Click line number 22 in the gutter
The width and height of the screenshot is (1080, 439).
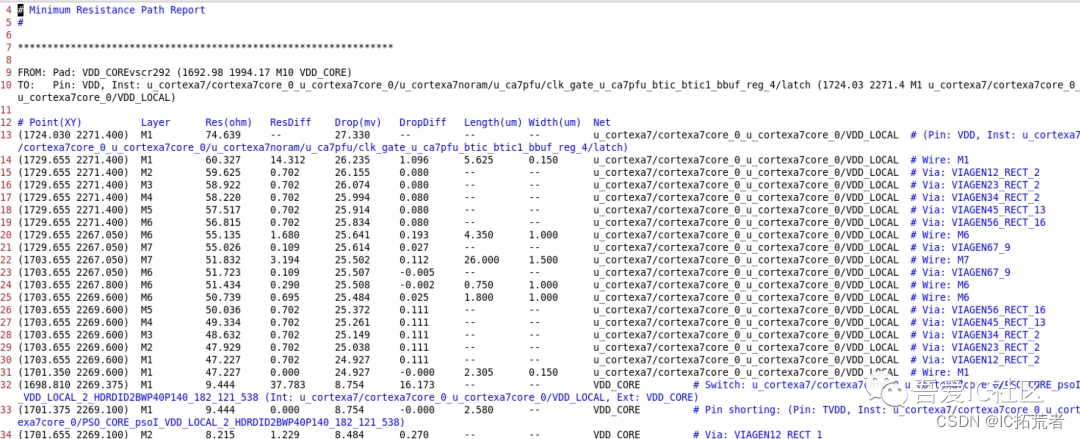pyautogui.click(x=6, y=259)
